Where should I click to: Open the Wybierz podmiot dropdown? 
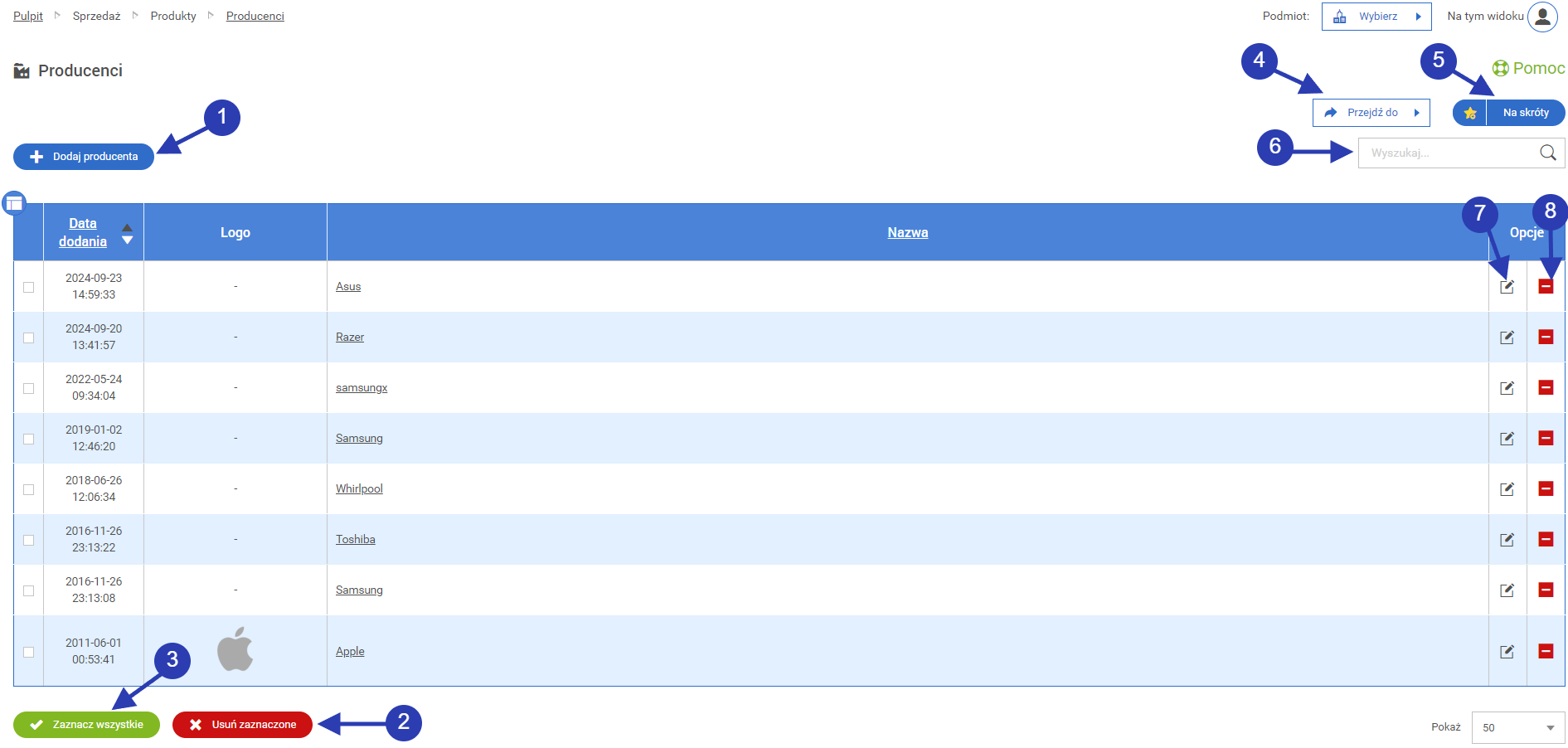pyautogui.click(x=1376, y=17)
